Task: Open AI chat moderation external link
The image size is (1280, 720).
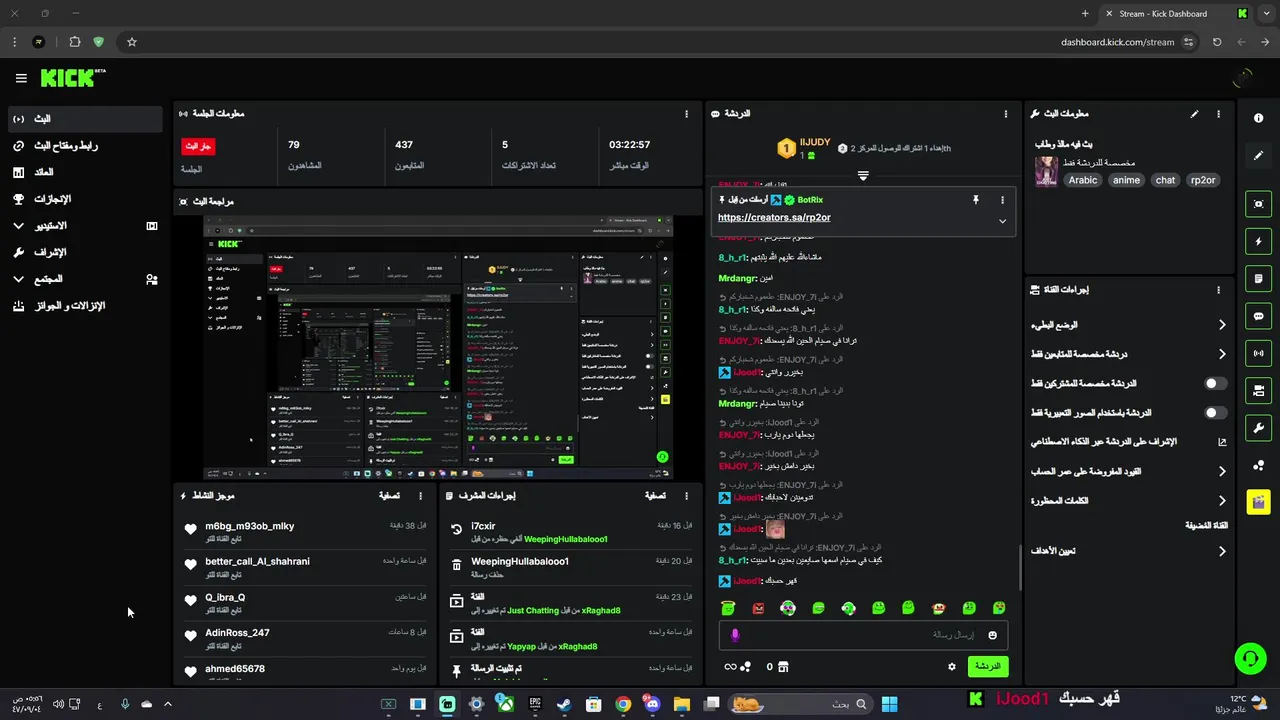Action: pyautogui.click(x=1222, y=442)
